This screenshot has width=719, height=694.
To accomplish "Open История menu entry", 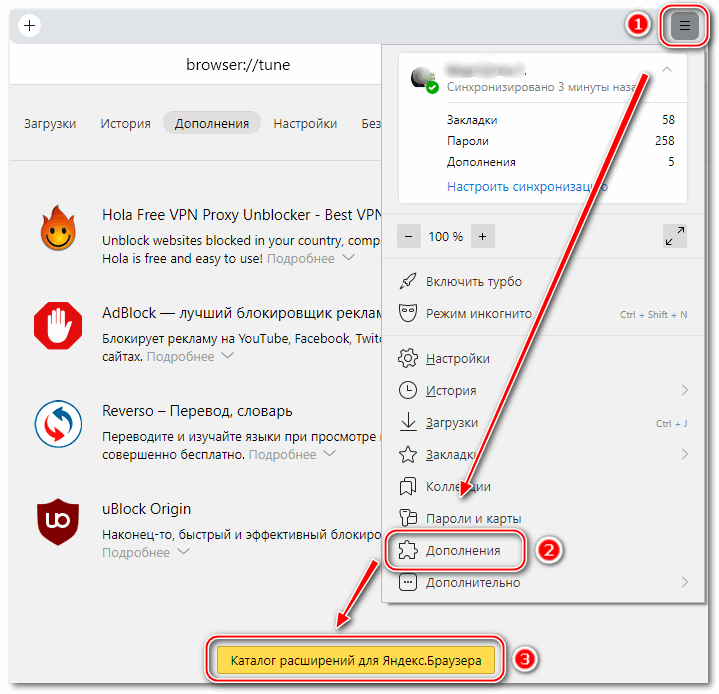I will point(543,390).
